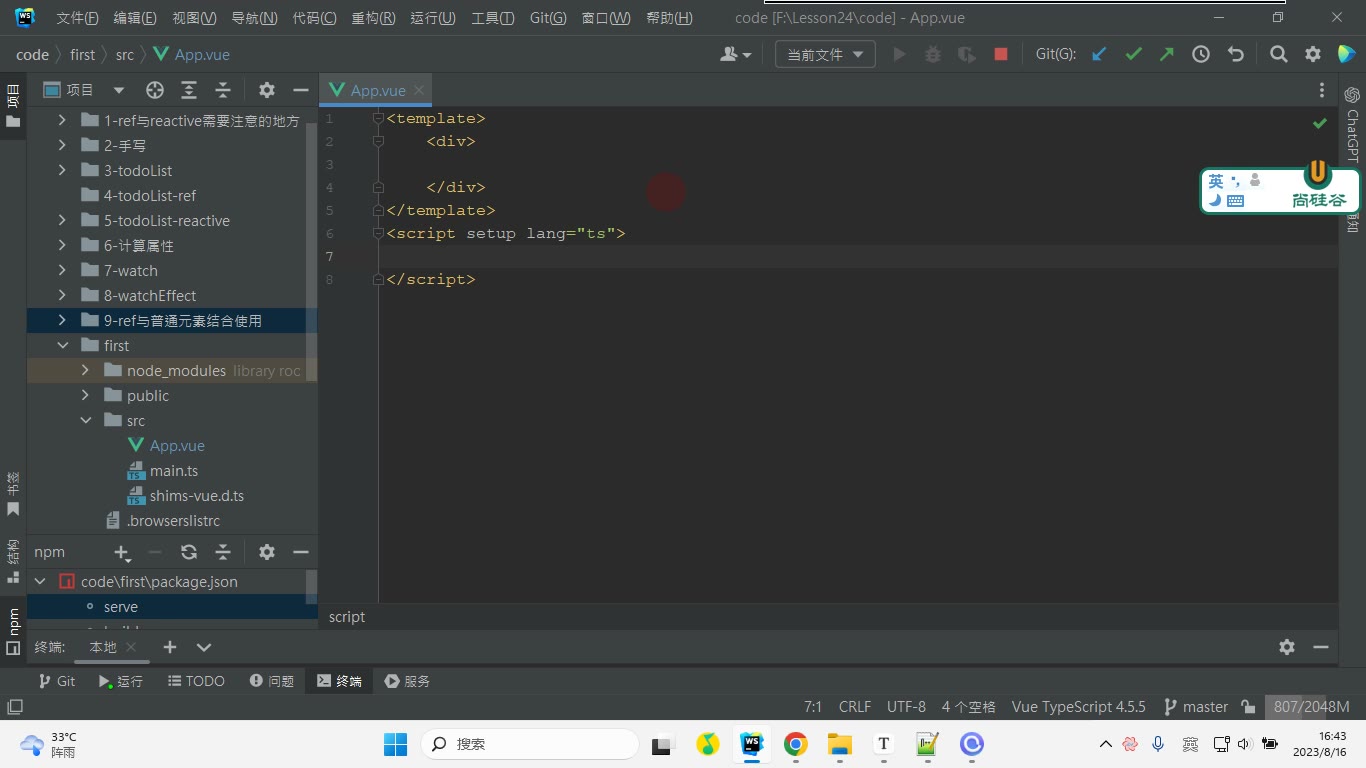Collapse the first folder
This screenshot has height=768, width=1366.
[x=62, y=345]
